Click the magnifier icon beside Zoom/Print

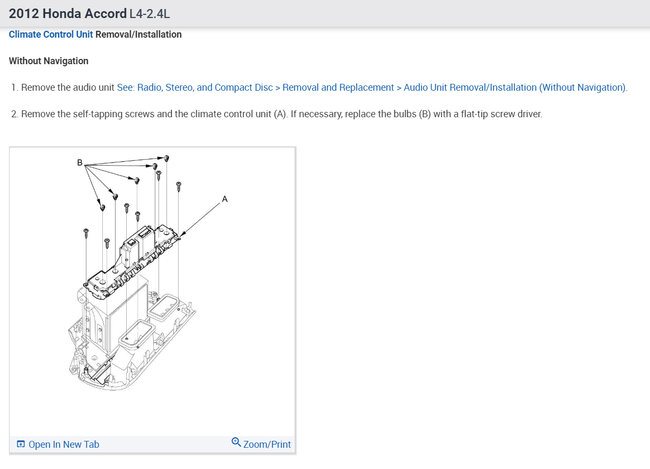(236, 442)
